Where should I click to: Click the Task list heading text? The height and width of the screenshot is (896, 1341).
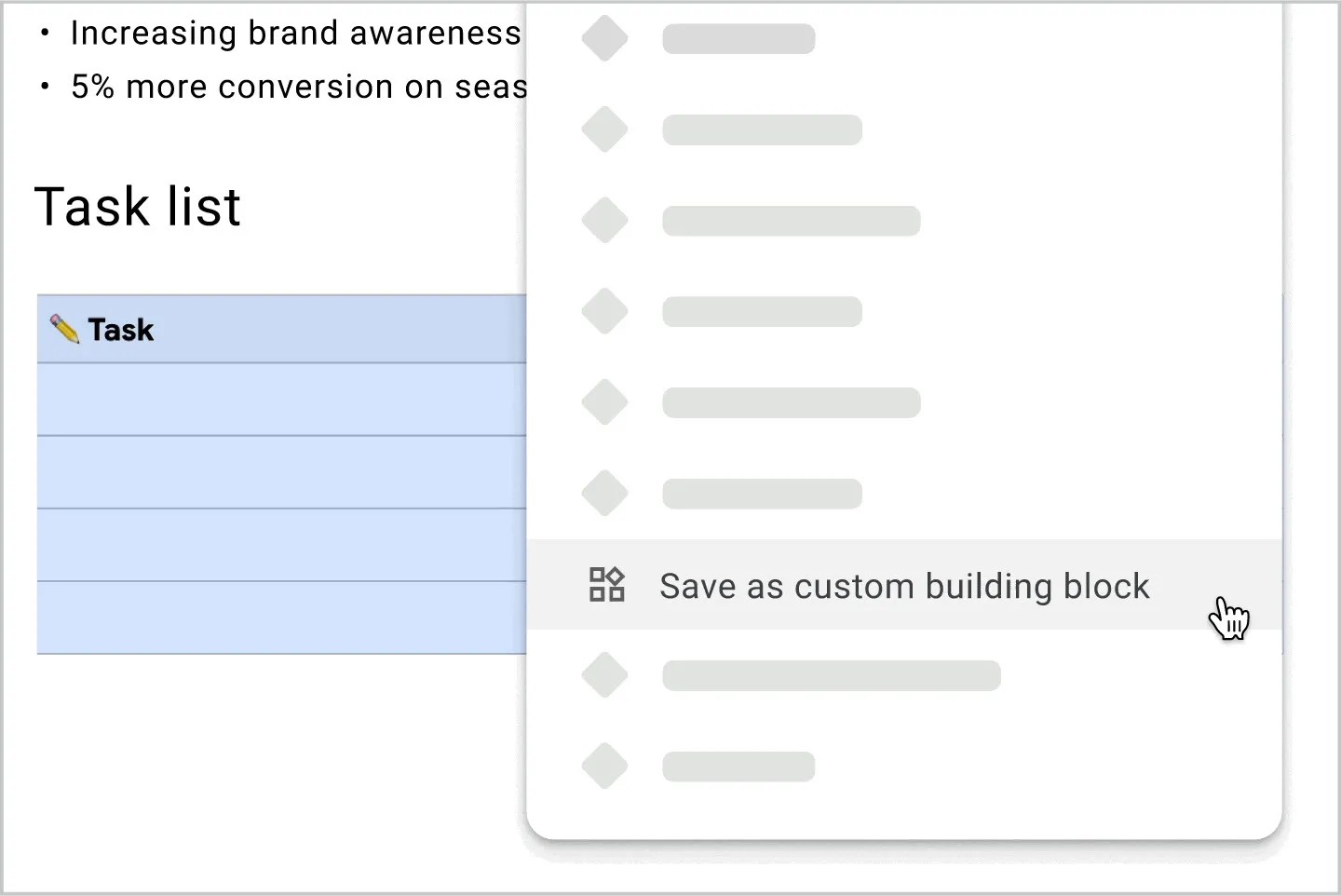coord(138,207)
